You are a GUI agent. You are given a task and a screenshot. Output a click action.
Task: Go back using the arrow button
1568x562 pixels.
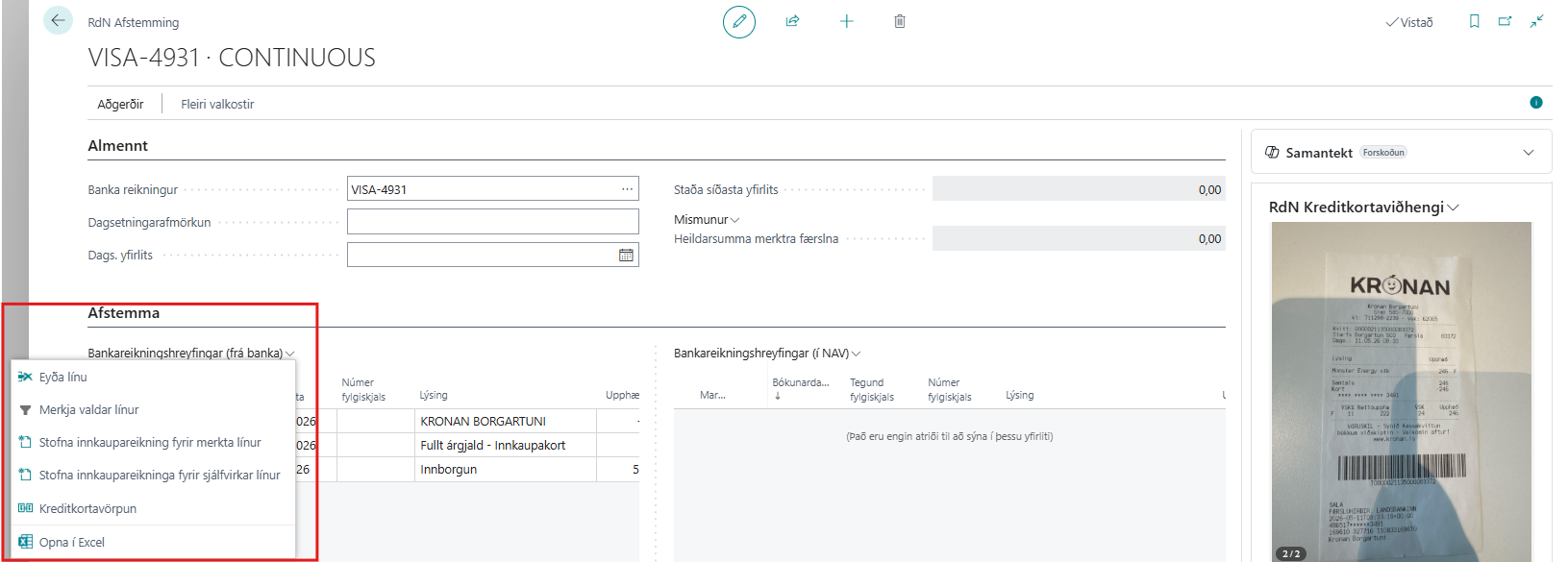point(58,20)
